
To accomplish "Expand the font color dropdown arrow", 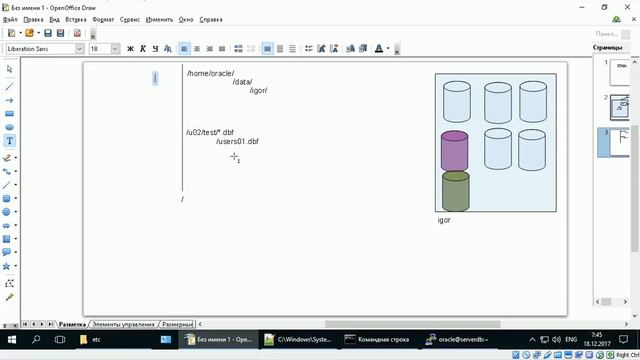I will coord(388,49).
